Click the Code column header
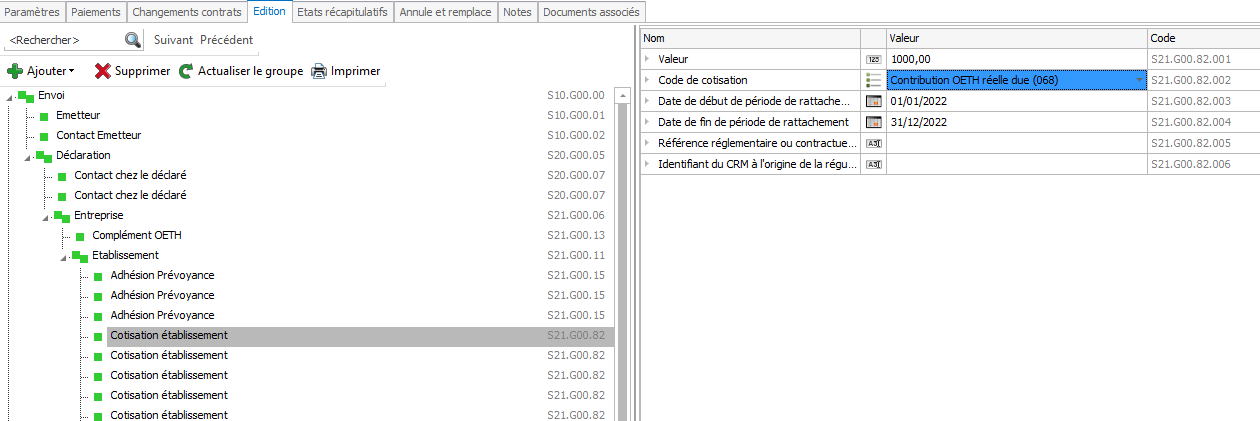 tap(1203, 38)
